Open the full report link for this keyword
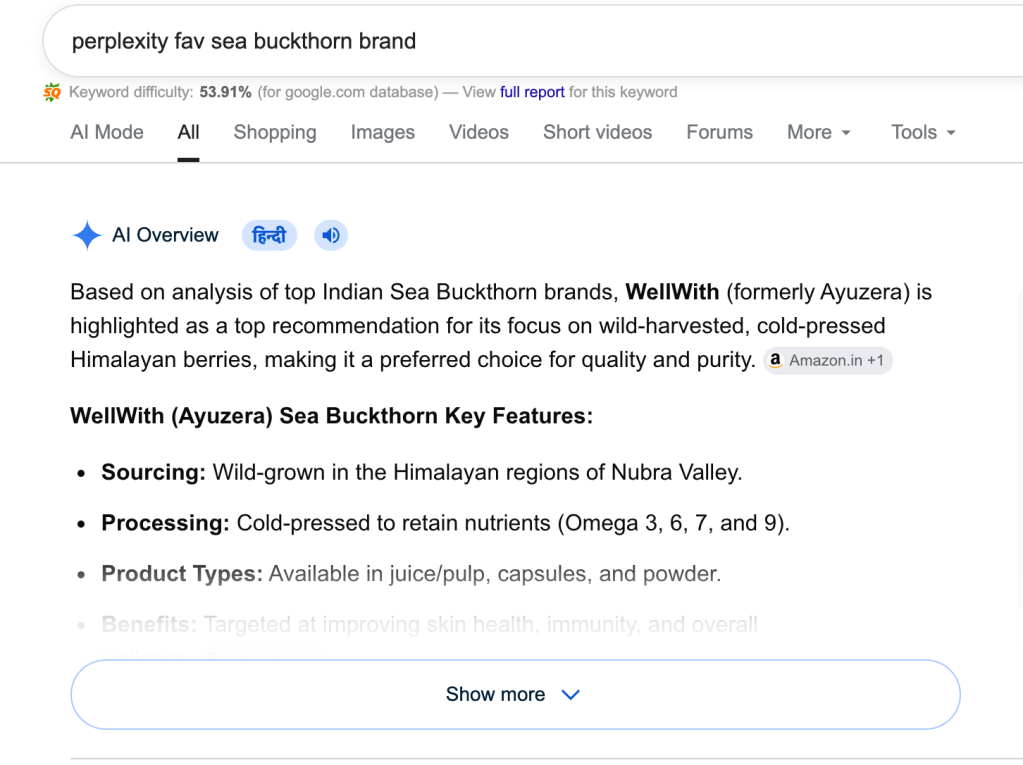The width and height of the screenshot is (1023, 765). click(532, 92)
